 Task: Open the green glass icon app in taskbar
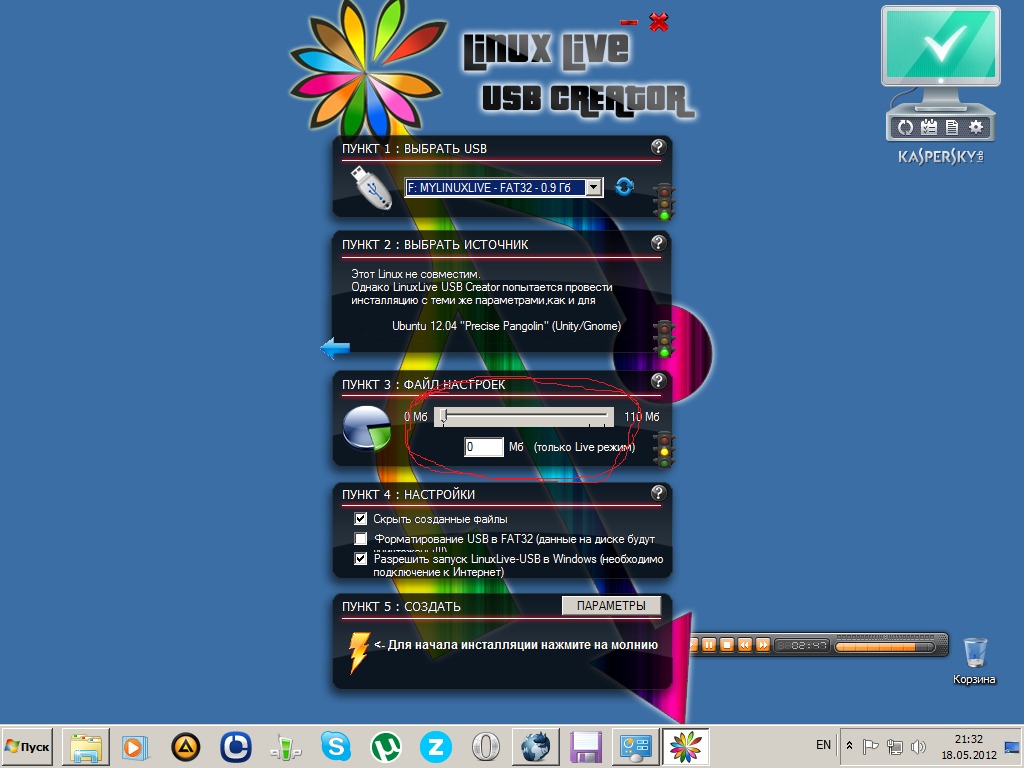pos(285,746)
